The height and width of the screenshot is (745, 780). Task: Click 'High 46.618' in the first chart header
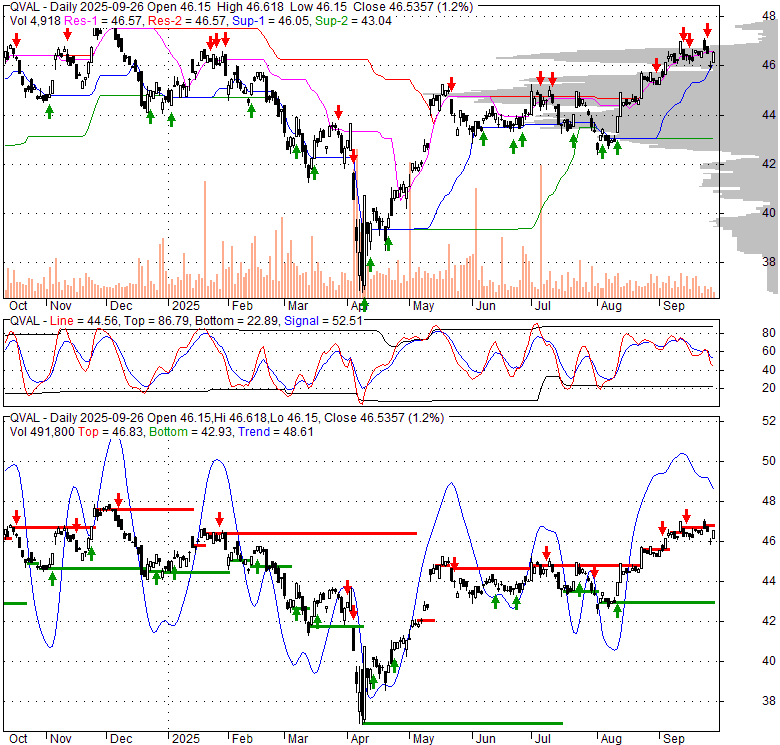252,7
